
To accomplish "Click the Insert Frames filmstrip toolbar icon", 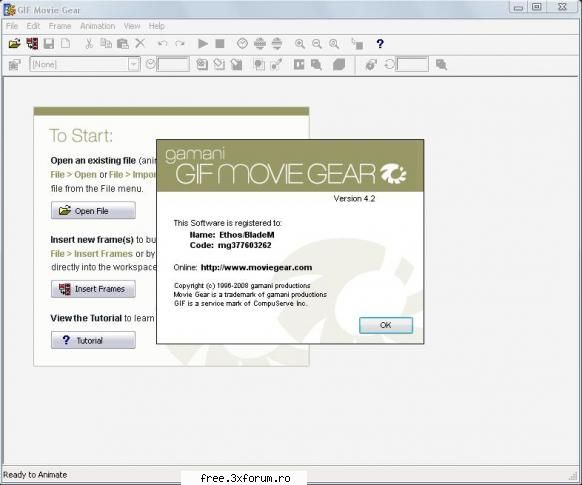I will click(x=32, y=44).
